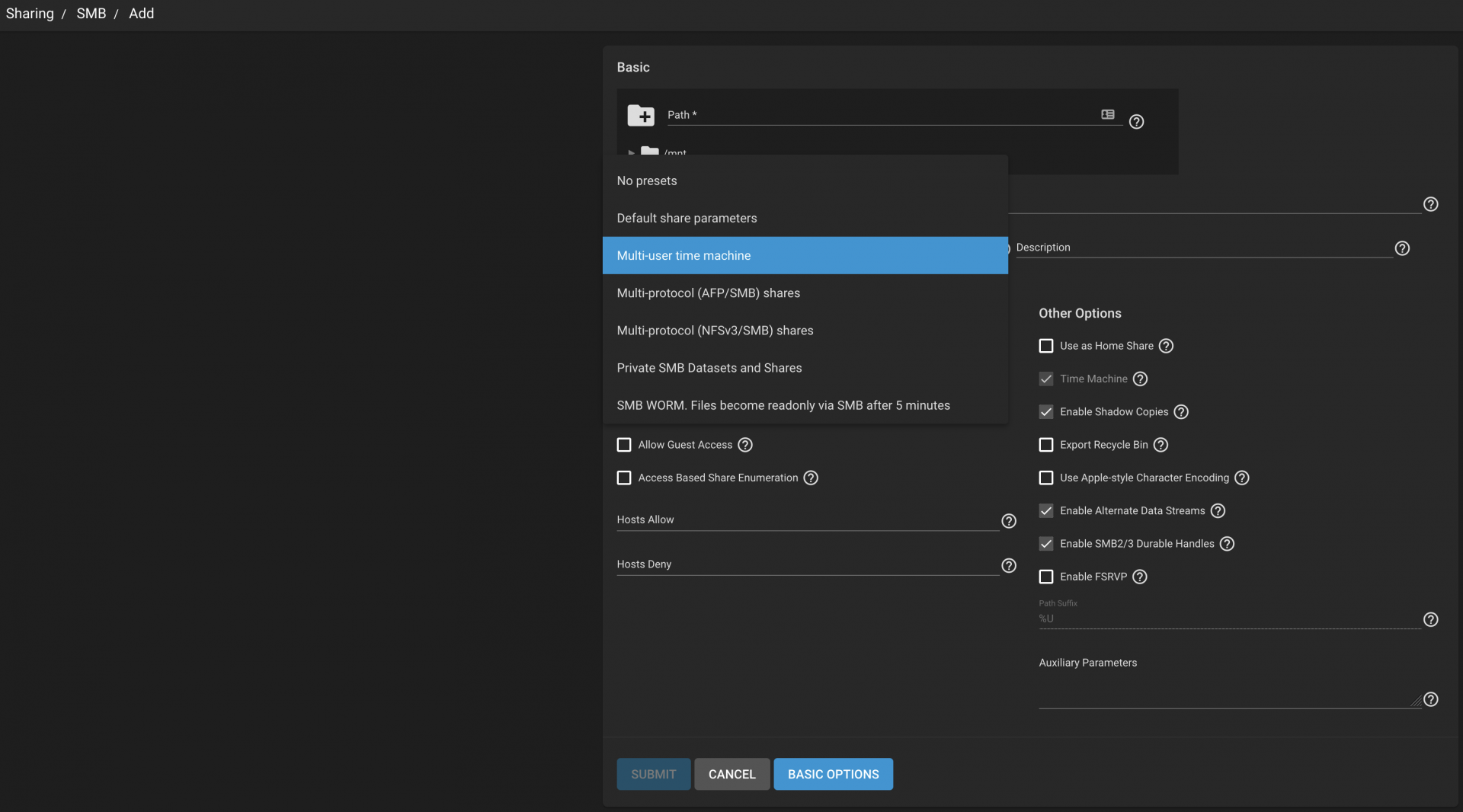Click the Hosts Deny input field
The image size is (1463, 812).
coord(808,564)
